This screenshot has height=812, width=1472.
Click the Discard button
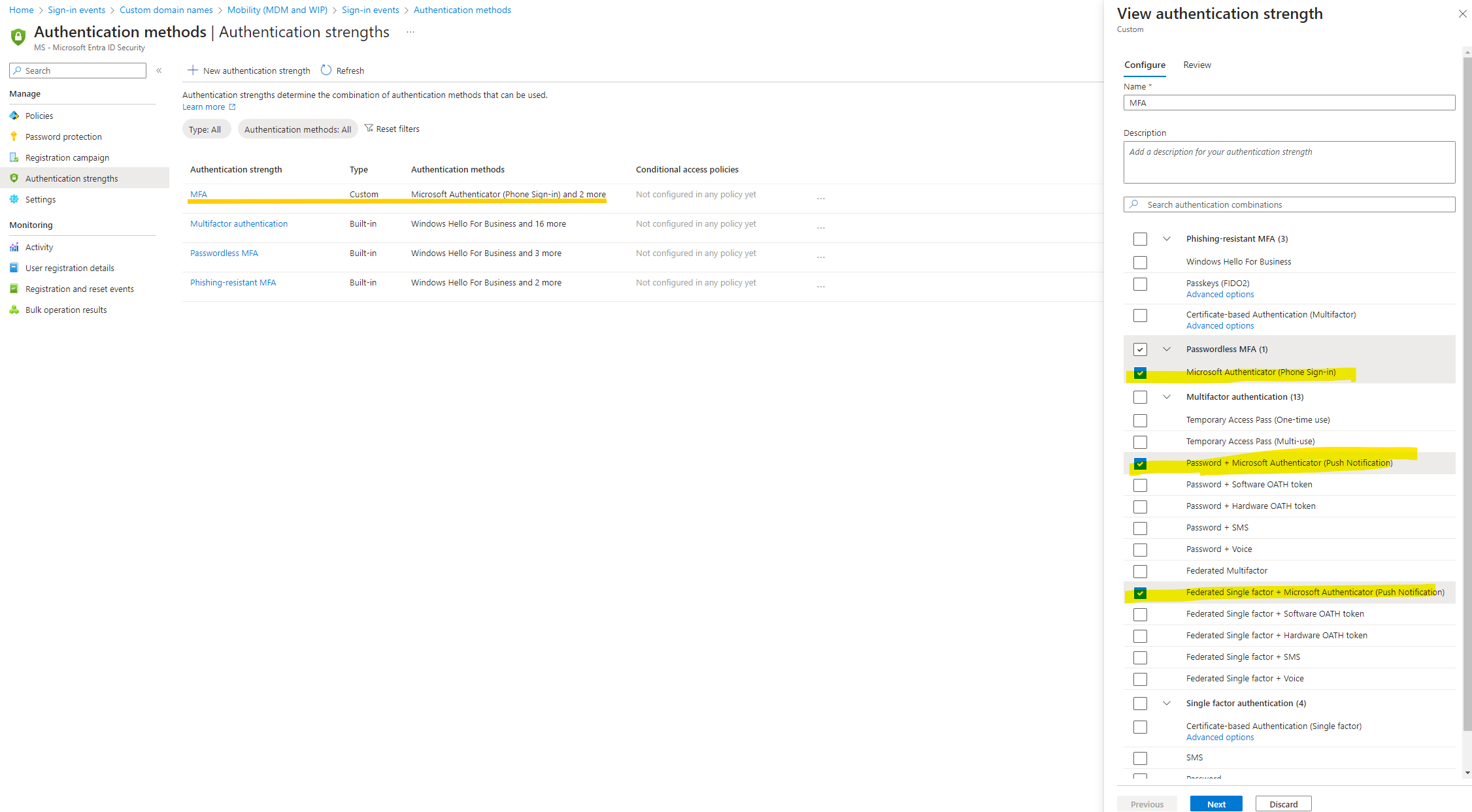[1284, 804]
